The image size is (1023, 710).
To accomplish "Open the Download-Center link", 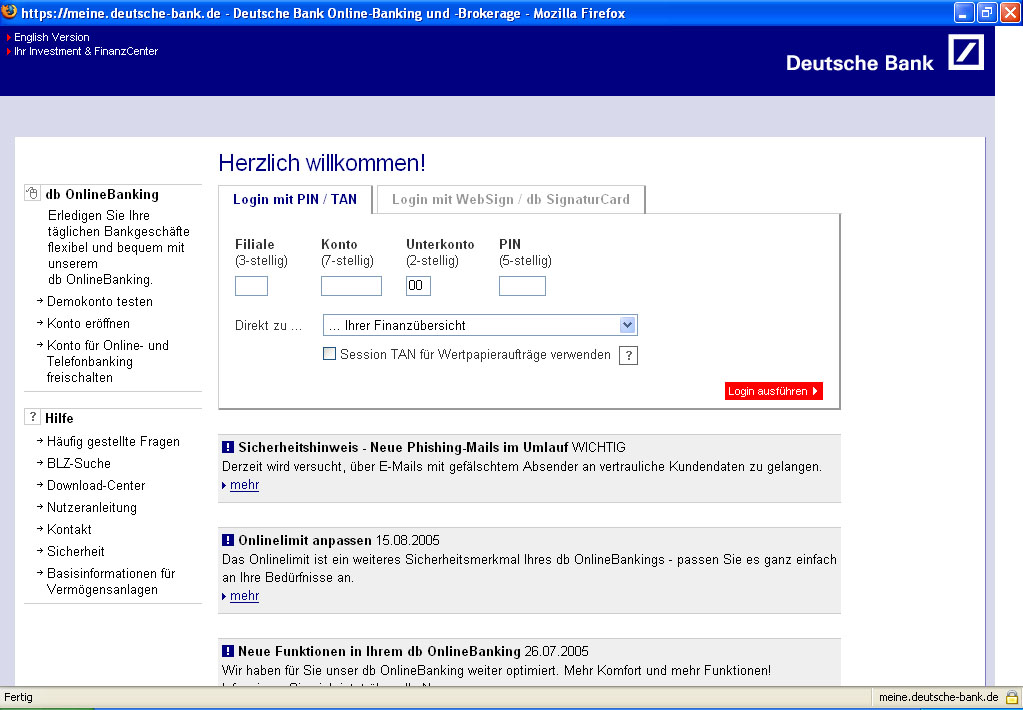I will [x=96, y=486].
